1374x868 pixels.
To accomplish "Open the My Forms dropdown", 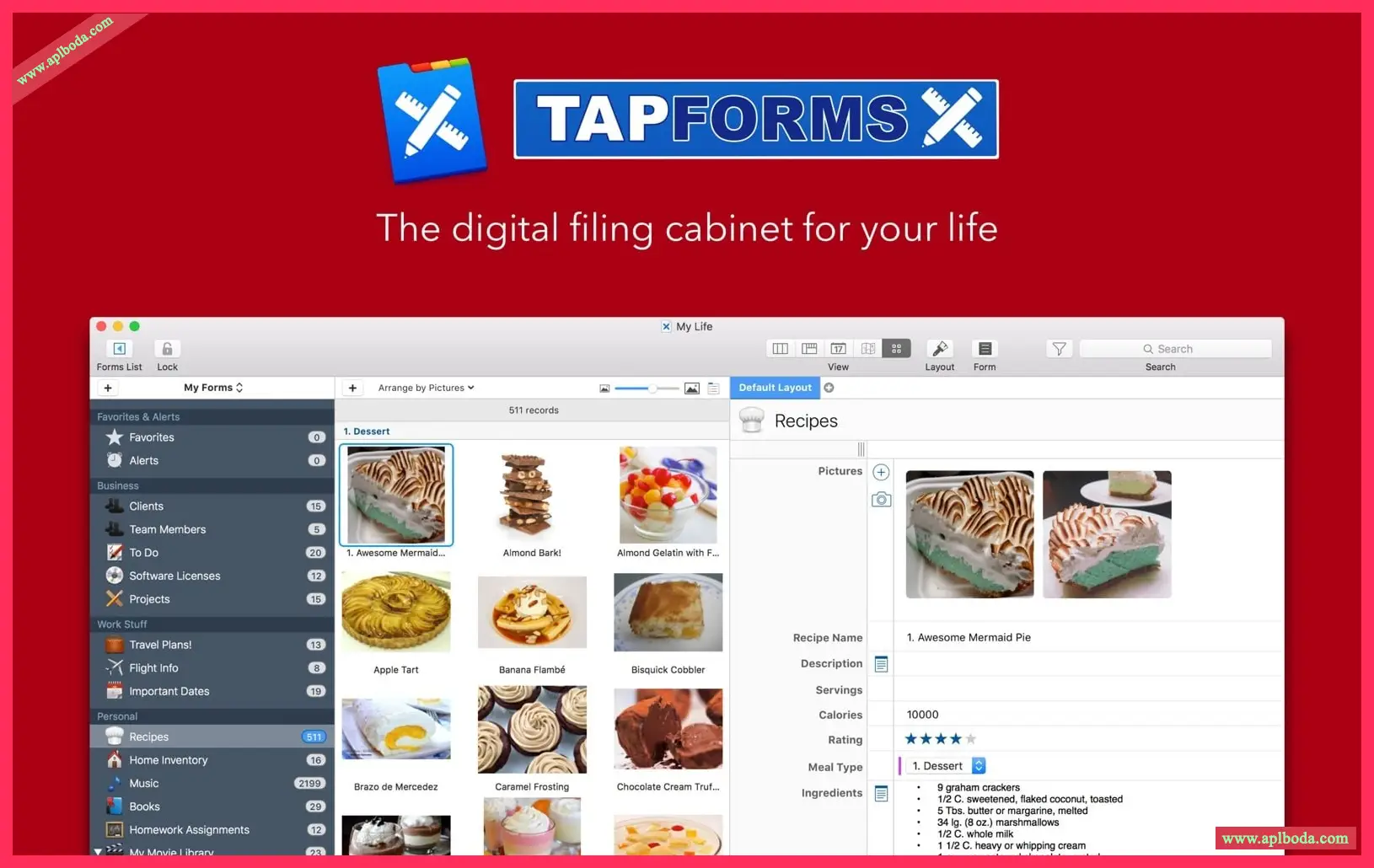I will [213, 388].
